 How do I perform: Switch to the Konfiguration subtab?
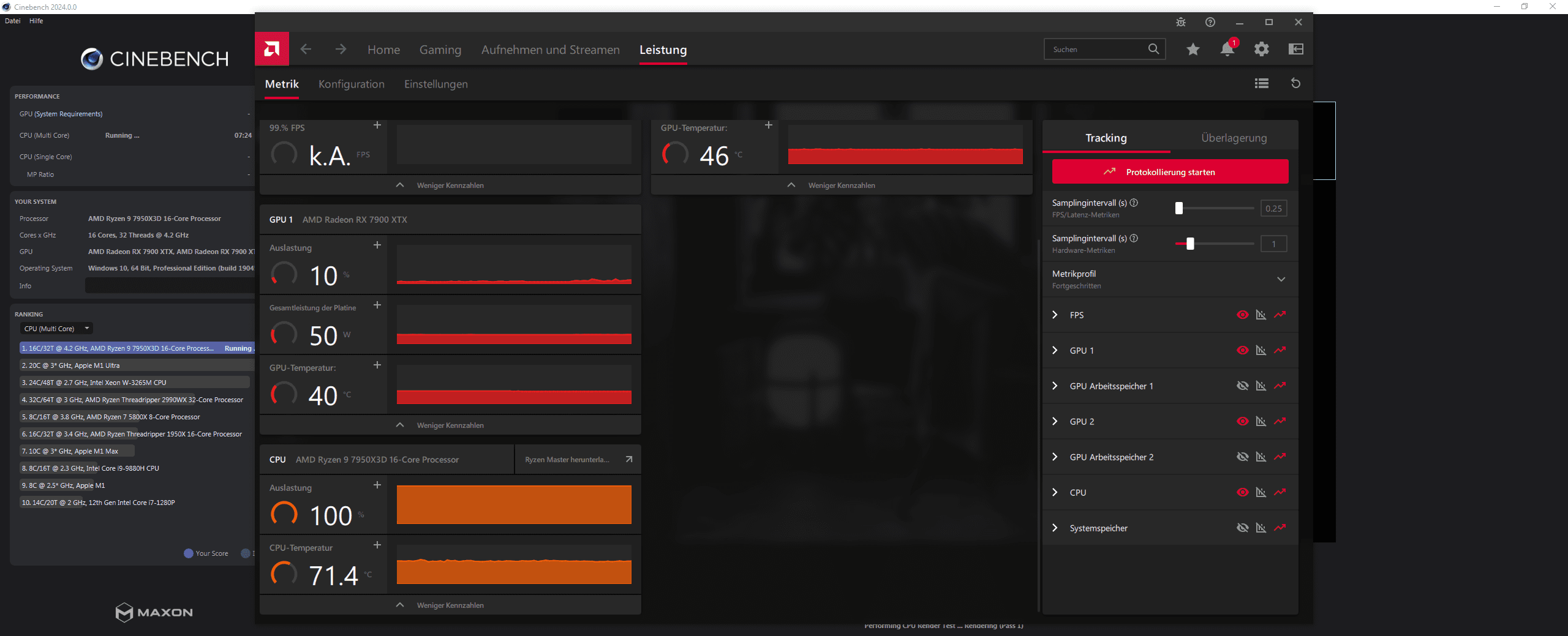click(352, 84)
